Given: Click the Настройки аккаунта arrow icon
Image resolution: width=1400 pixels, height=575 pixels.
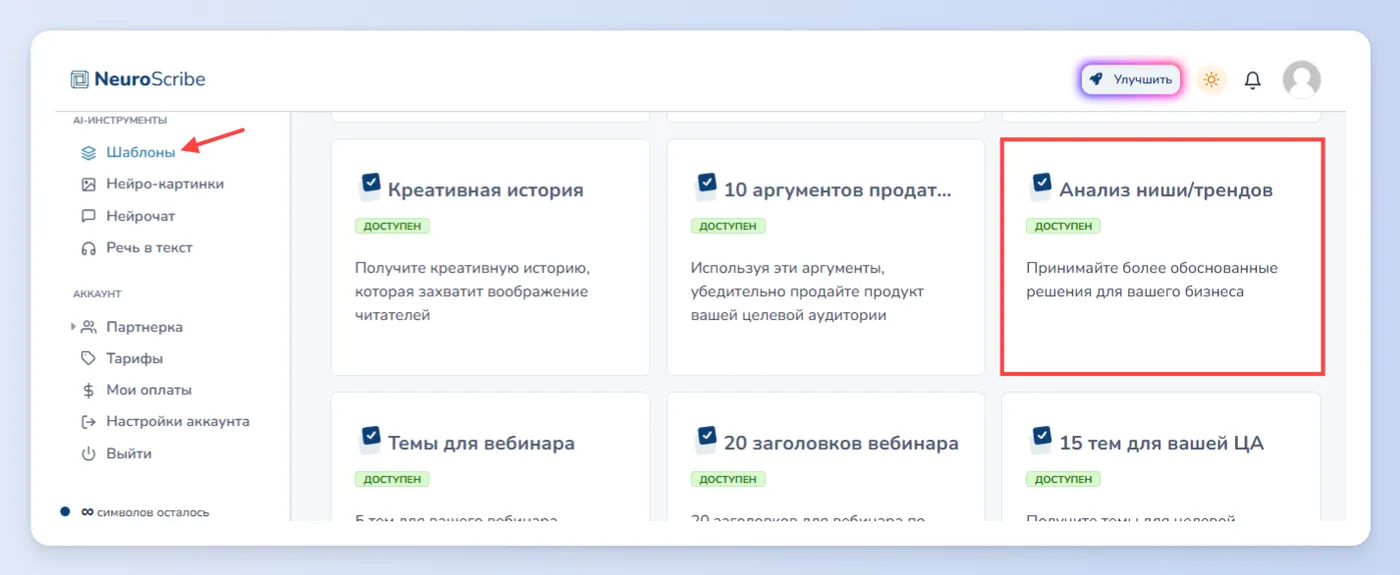Looking at the screenshot, I should click(88, 422).
